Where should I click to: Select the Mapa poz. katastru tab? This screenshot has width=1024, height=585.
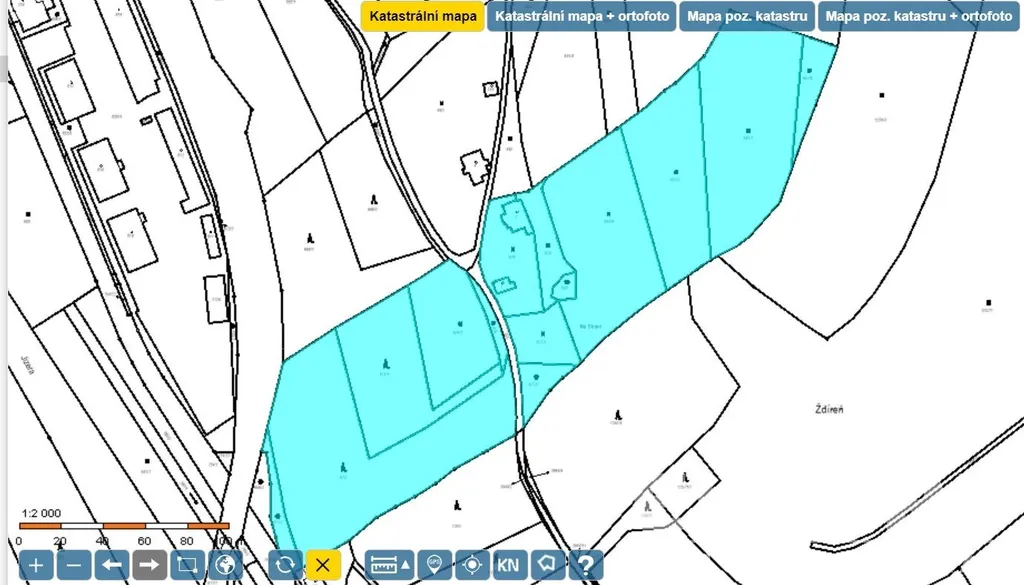tap(747, 17)
